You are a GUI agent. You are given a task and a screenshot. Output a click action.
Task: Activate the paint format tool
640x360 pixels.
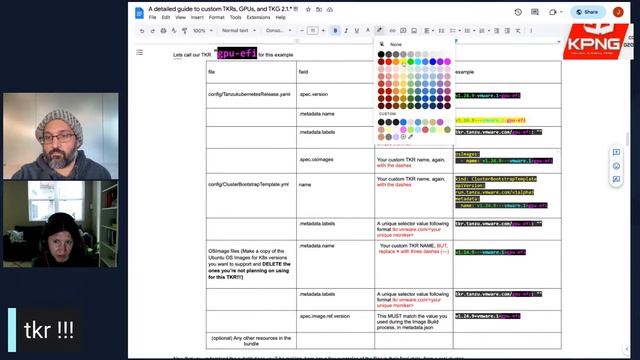click(184, 31)
